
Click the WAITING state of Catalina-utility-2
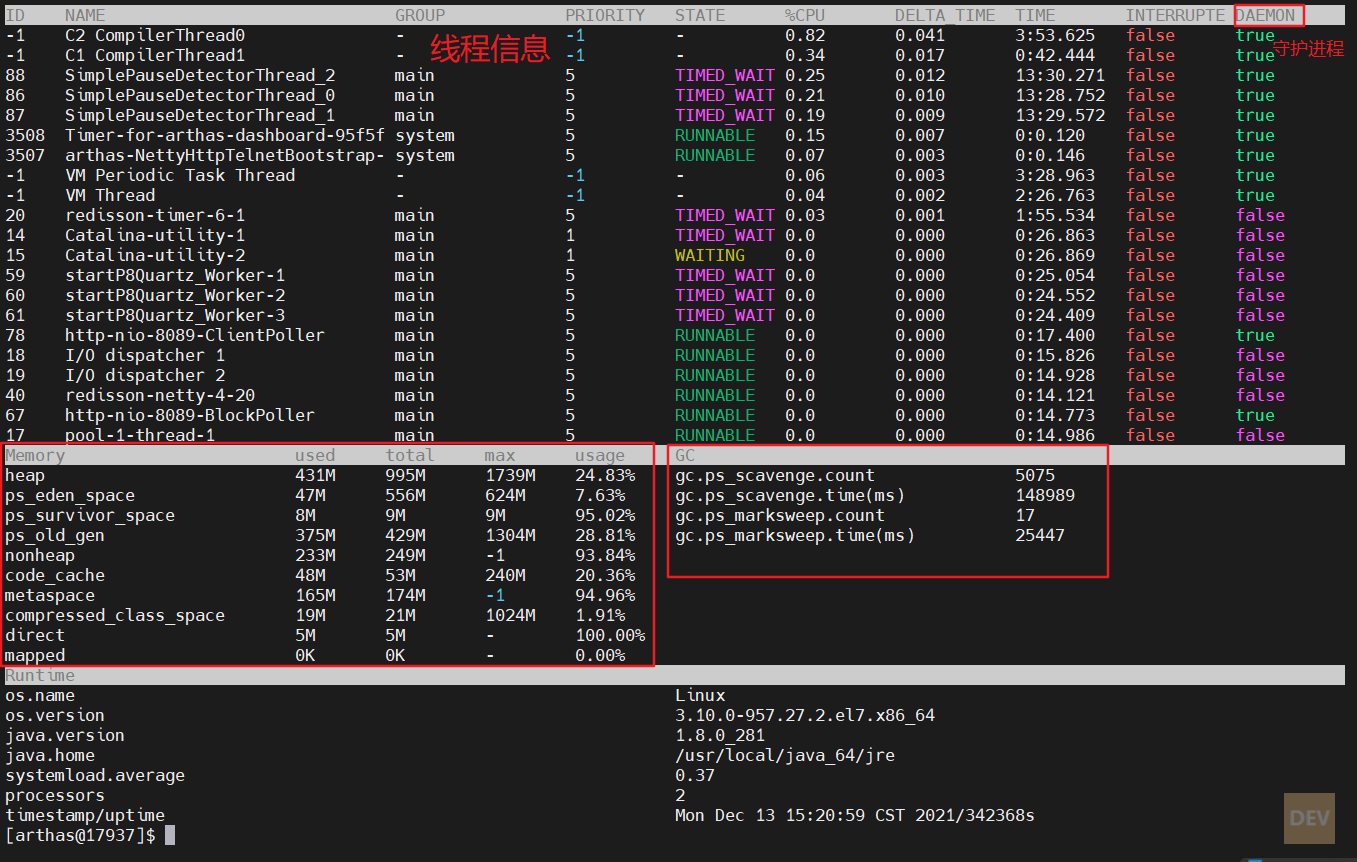[710, 255]
